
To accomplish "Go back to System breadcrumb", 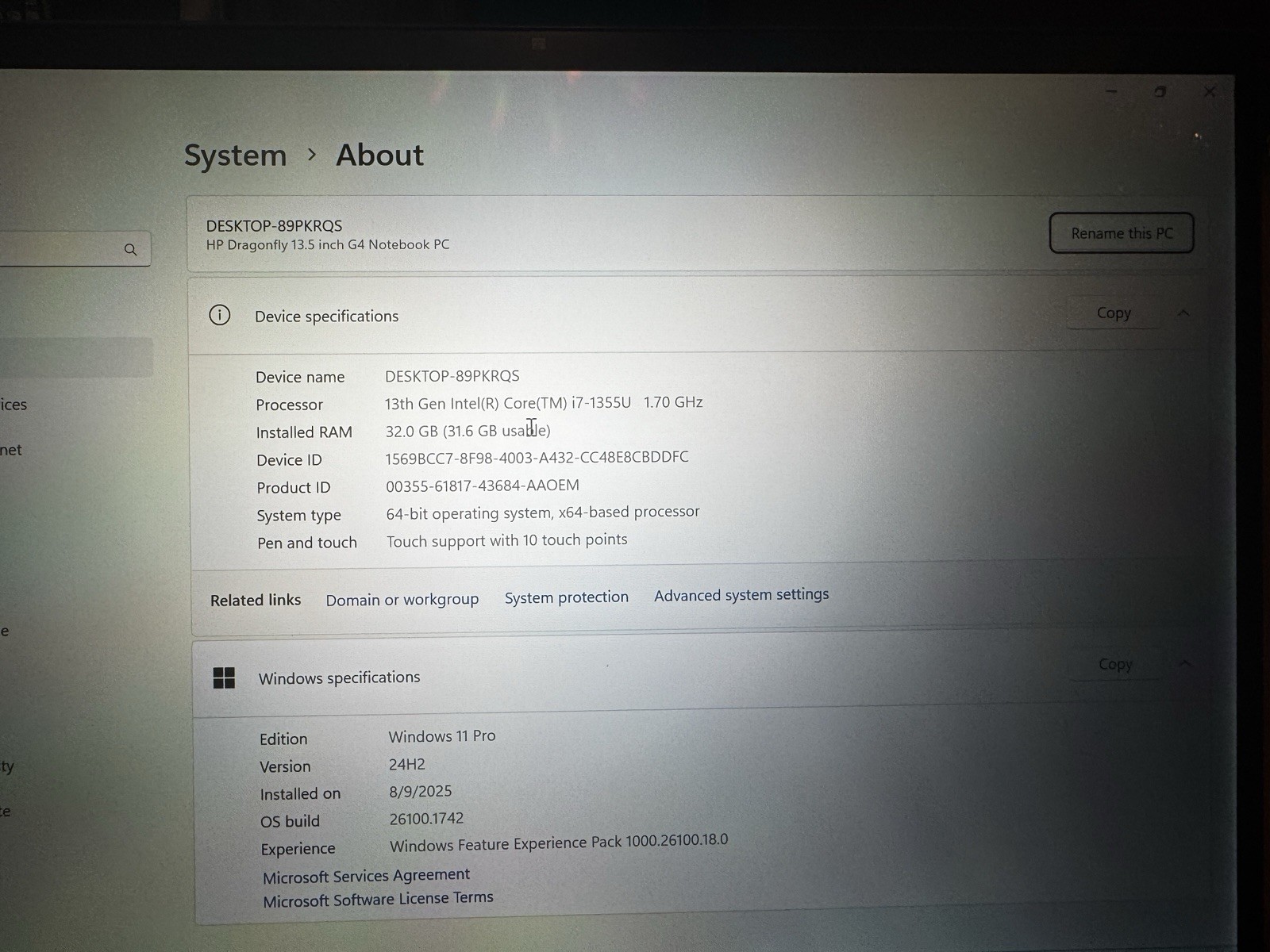I will point(235,155).
